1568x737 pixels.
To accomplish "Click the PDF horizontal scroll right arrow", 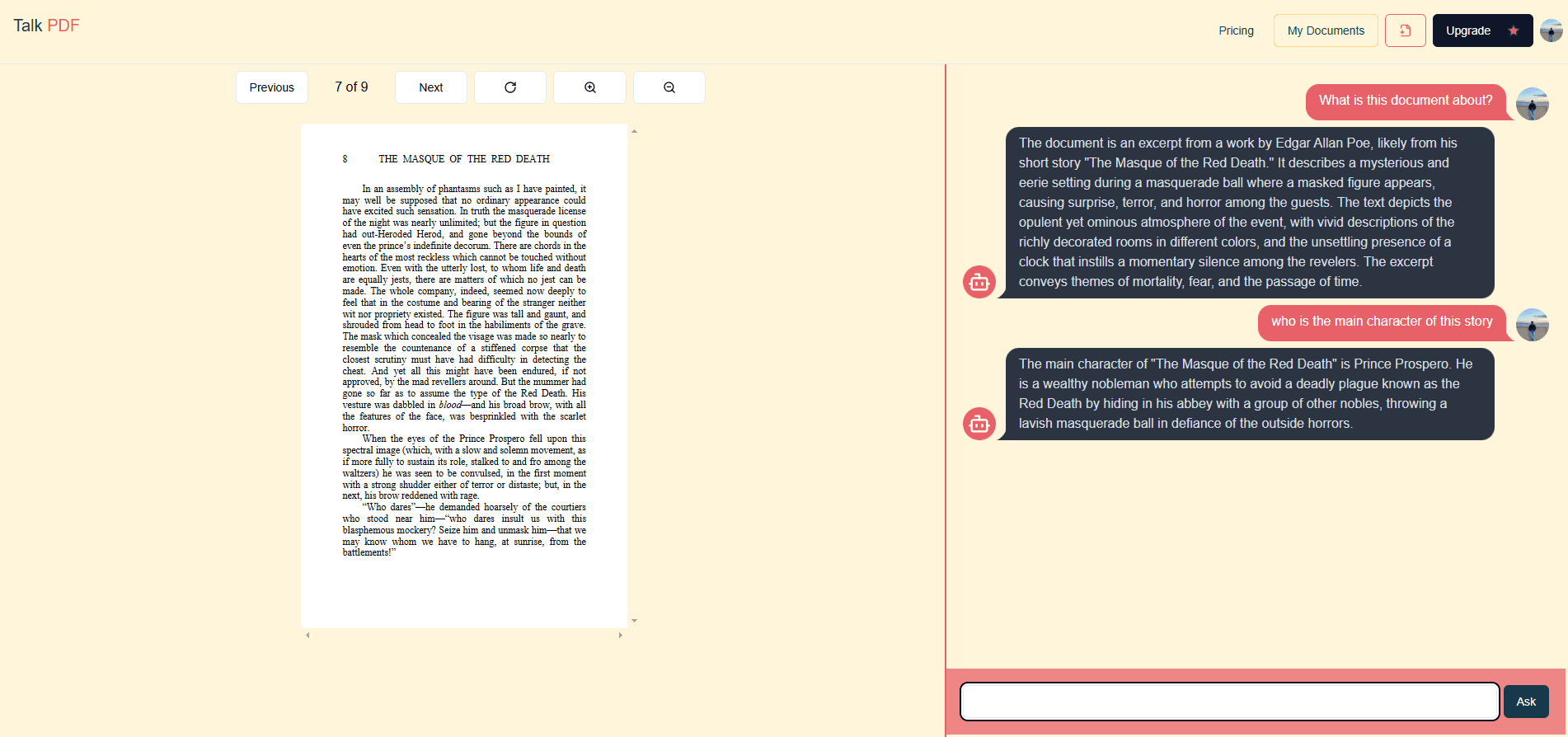I will tap(621, 635).
